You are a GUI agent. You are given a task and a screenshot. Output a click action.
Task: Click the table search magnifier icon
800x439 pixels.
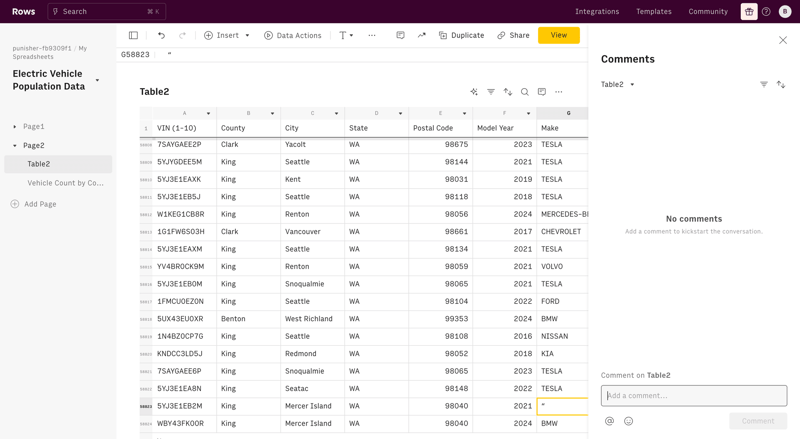pyautogui.click(x=524, y=92)
